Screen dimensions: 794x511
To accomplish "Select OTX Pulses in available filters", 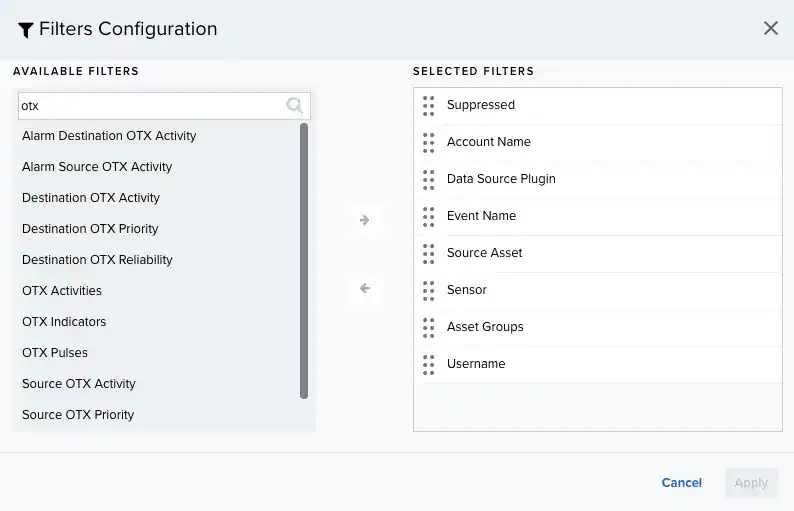I will click(55, 353).
